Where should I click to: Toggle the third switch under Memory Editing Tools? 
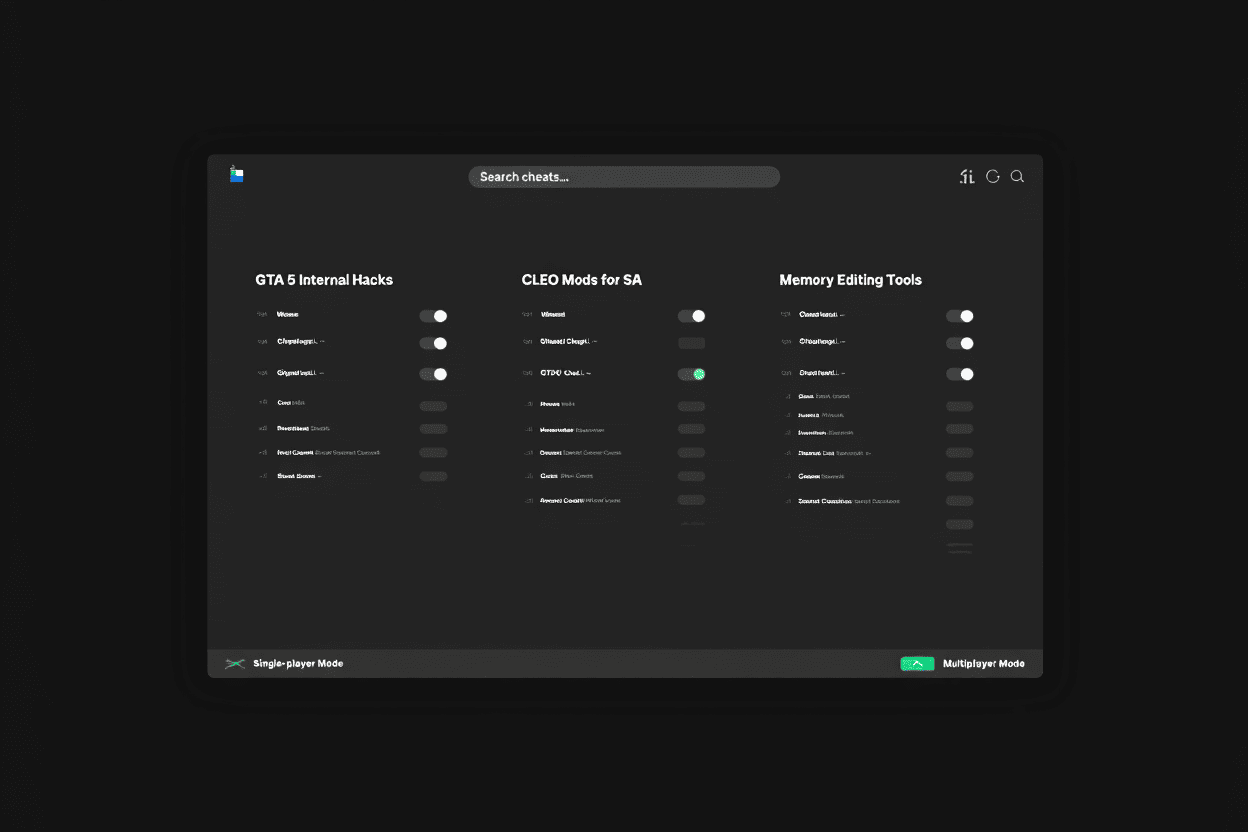pyautogui.click(x=960, y=374)
